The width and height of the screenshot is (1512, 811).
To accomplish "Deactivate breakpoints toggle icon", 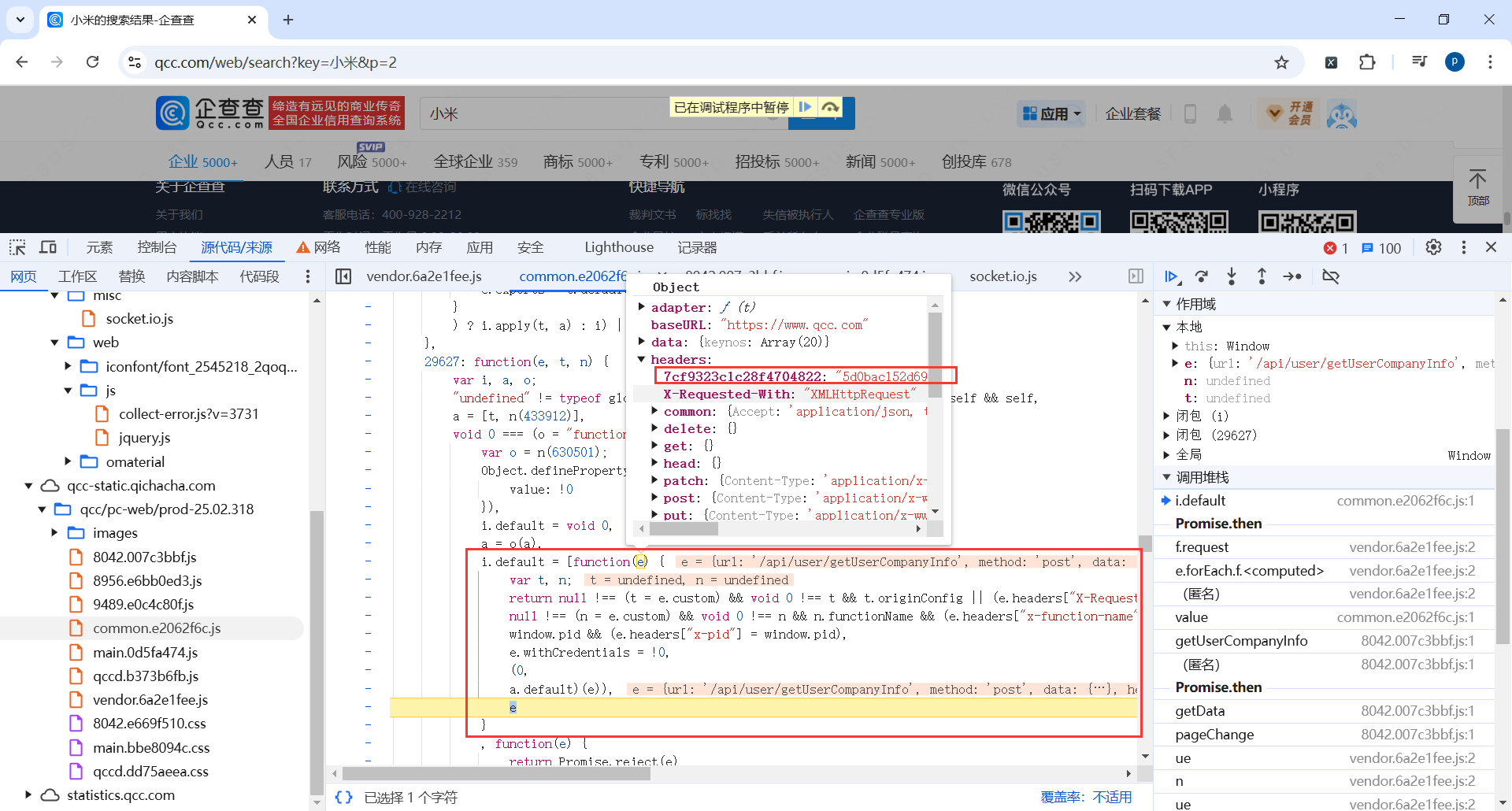I will click(x=1331, y=276).
